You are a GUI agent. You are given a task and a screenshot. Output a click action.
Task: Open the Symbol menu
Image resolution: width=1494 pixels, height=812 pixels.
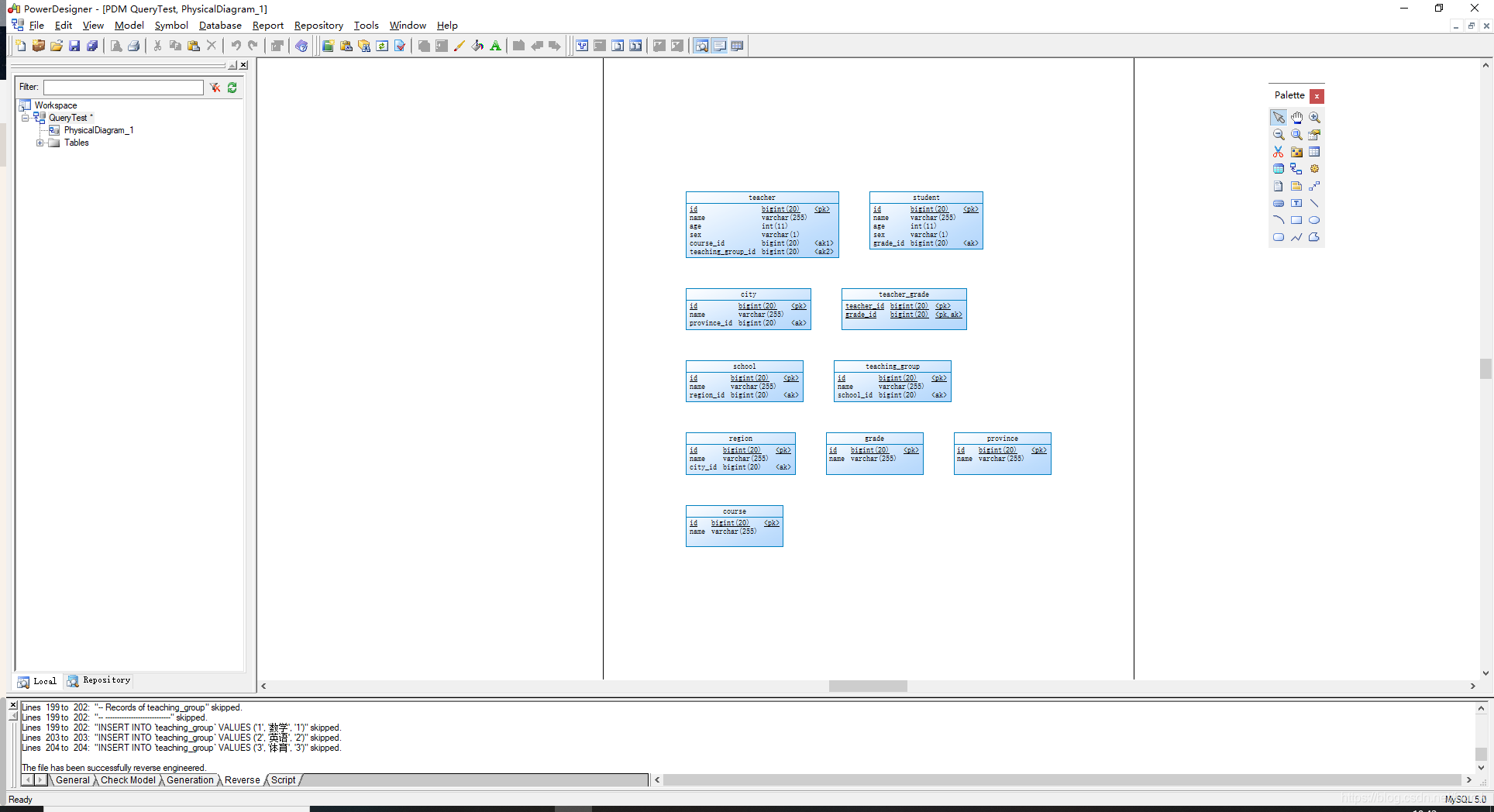(171, 26)
